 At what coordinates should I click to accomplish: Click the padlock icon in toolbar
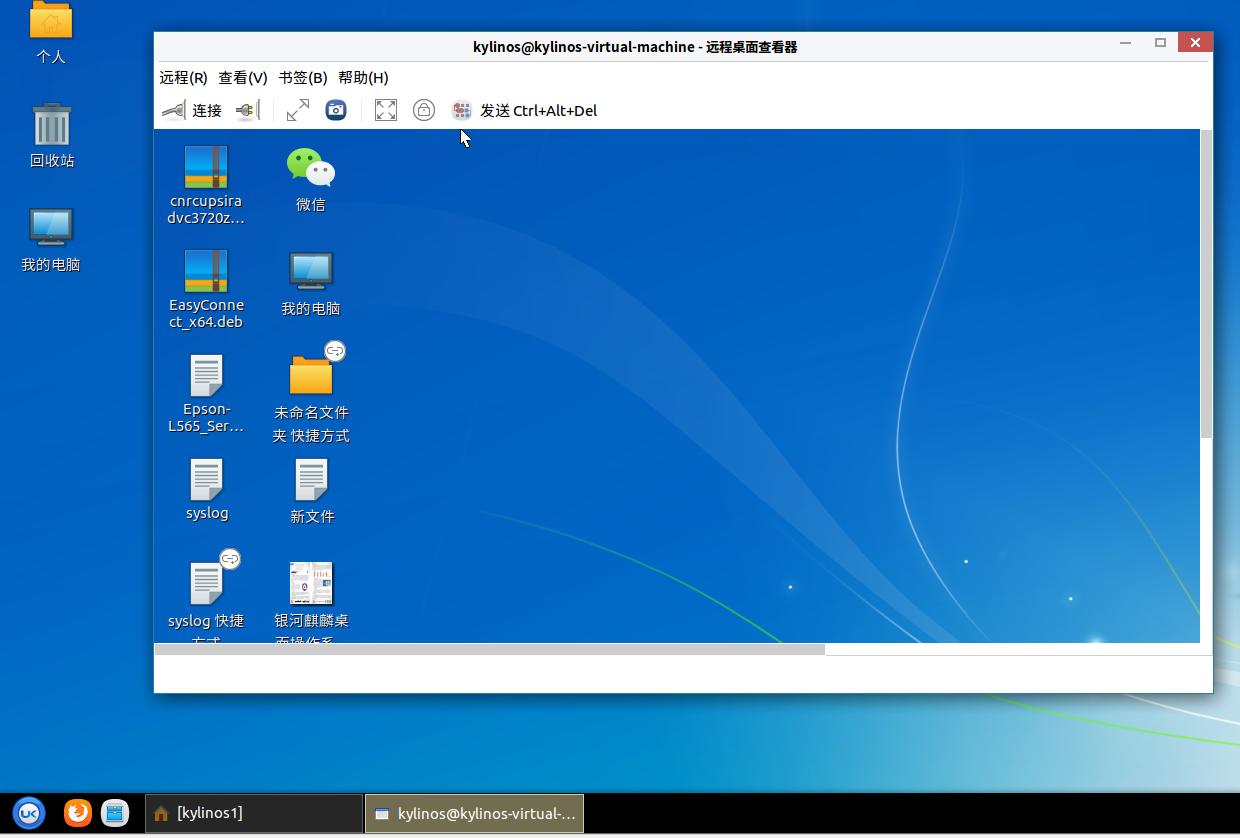(424, 110)
